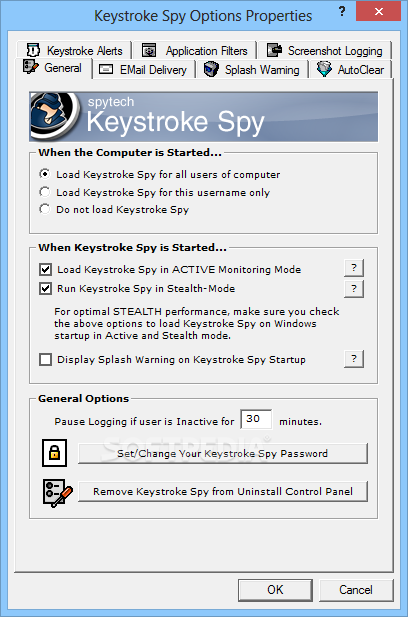Enable Display Splash Warning on Startup
The height and width of the screenshot is (617, 408).
click(46, 360)
